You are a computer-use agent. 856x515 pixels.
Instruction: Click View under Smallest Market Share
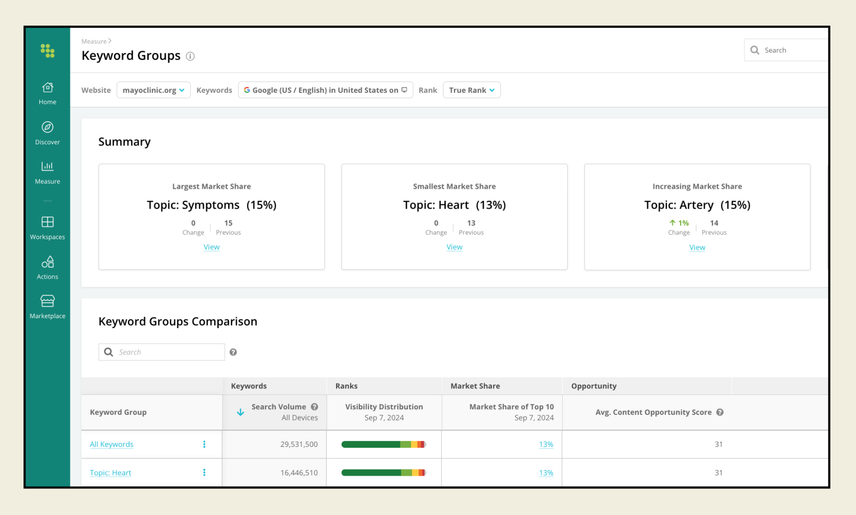(454, 247)
